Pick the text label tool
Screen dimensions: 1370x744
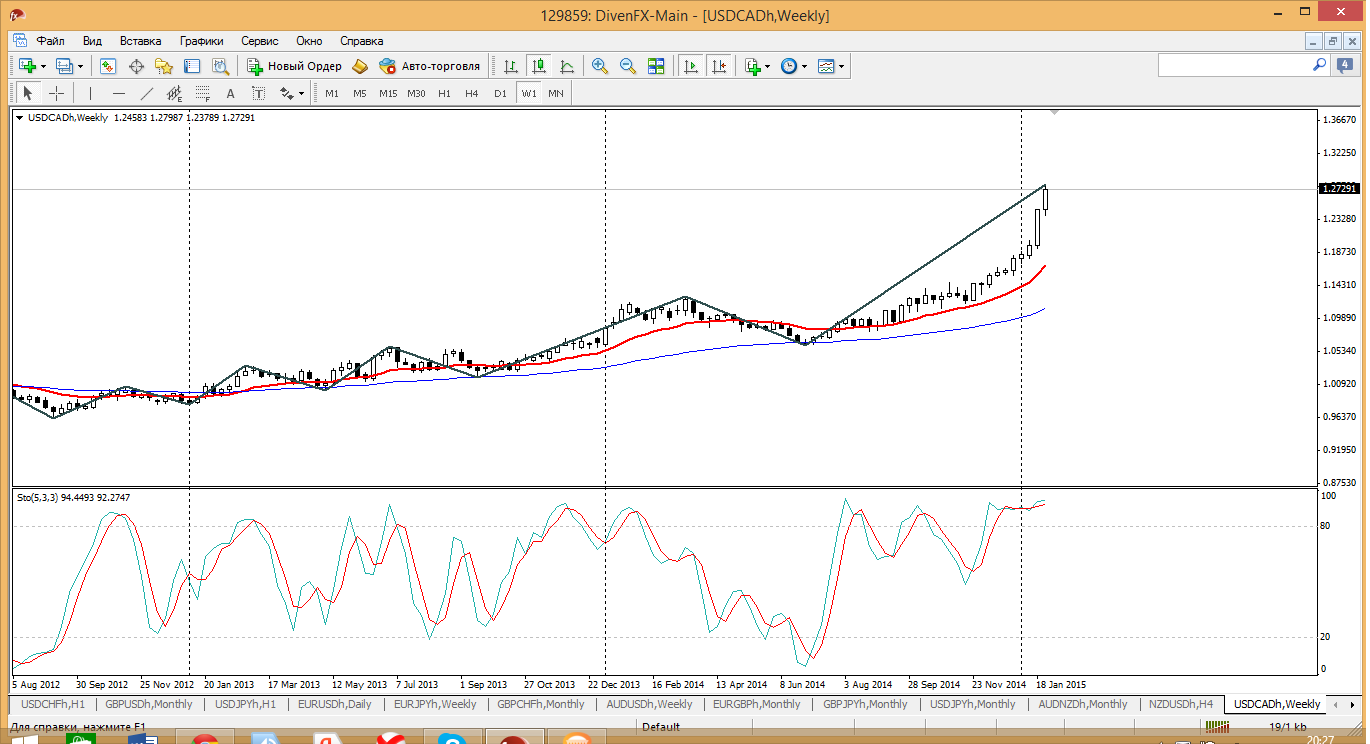point(230,93)
